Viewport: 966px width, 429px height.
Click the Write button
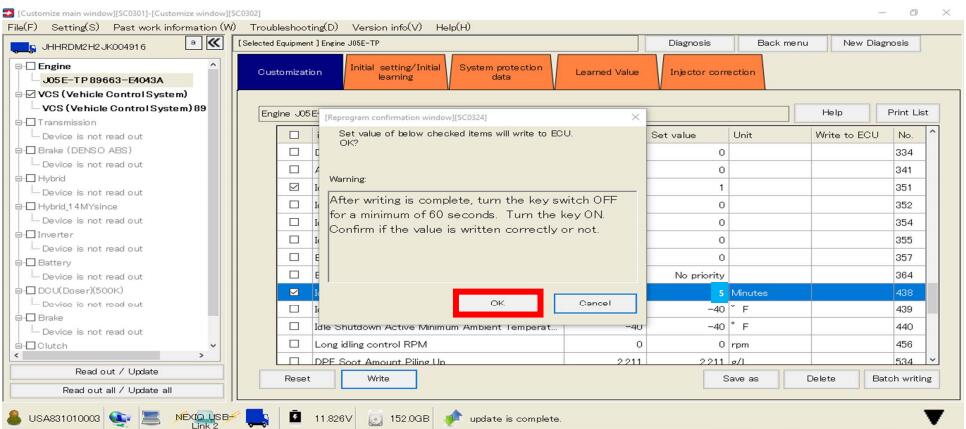378,379
